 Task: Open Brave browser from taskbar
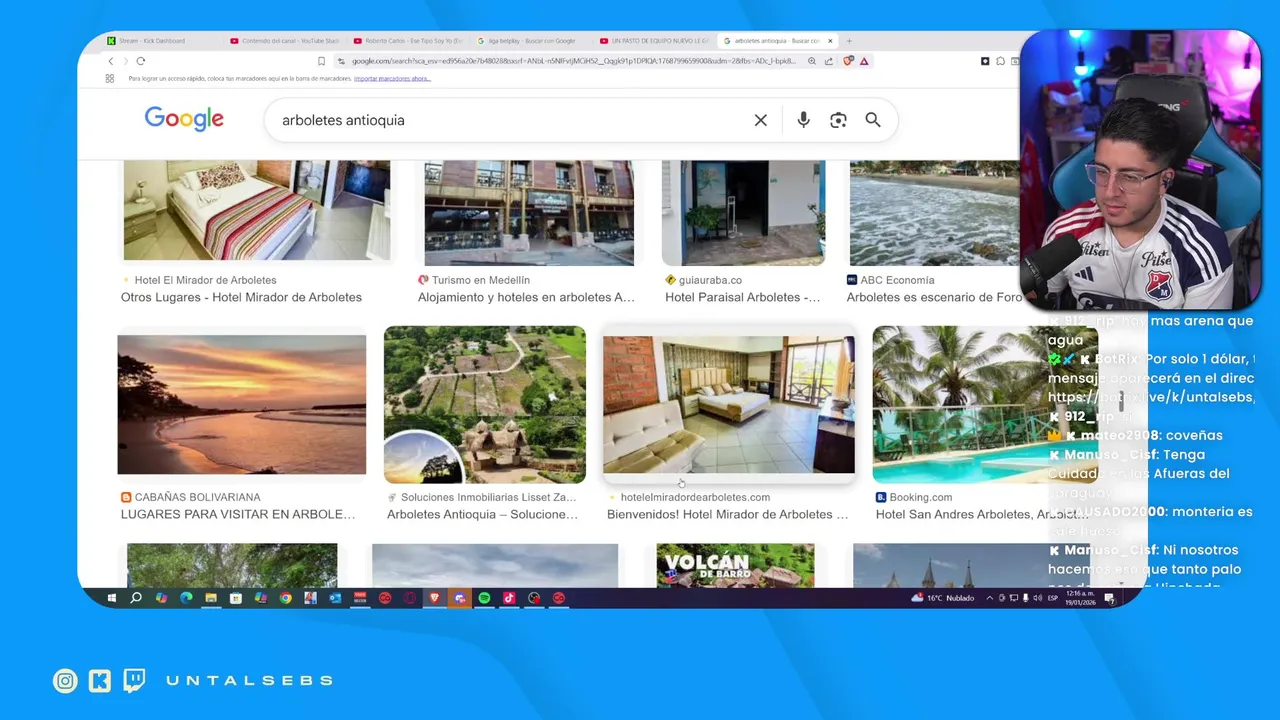click(x=435, y=598)
